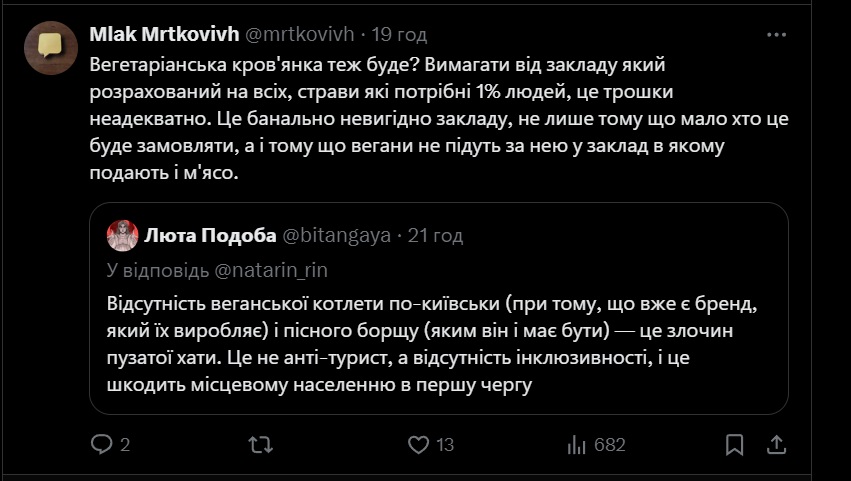Click the Люта Подоба avatar in the quote
Image resolution: width=851 pixels, height=481 pixels.
coord(122,236)
